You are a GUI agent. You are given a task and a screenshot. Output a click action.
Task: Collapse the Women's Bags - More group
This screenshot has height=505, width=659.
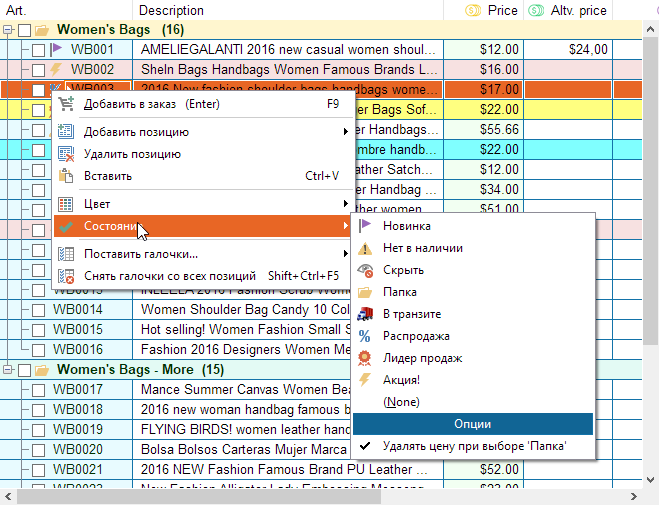(x=8, y=370)
